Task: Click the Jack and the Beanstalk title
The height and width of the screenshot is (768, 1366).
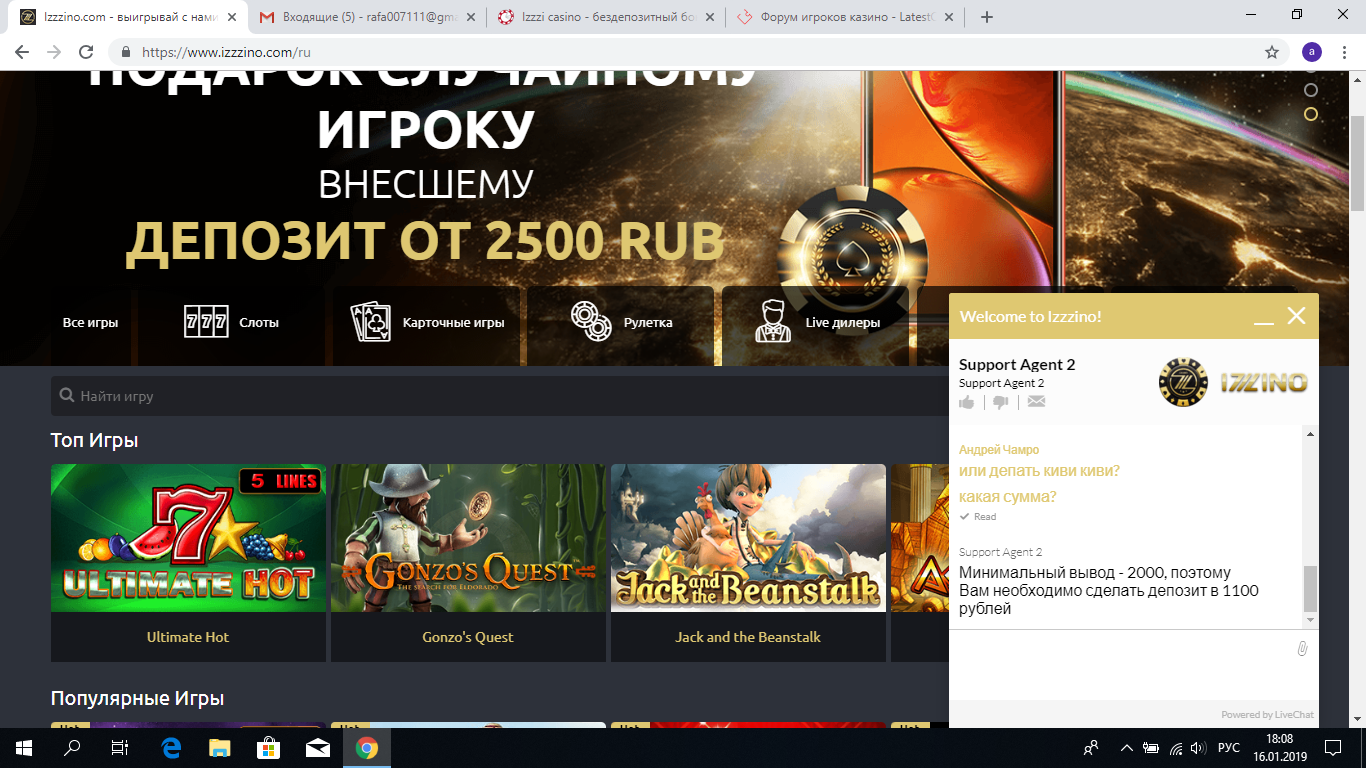Action: [748, 637]
